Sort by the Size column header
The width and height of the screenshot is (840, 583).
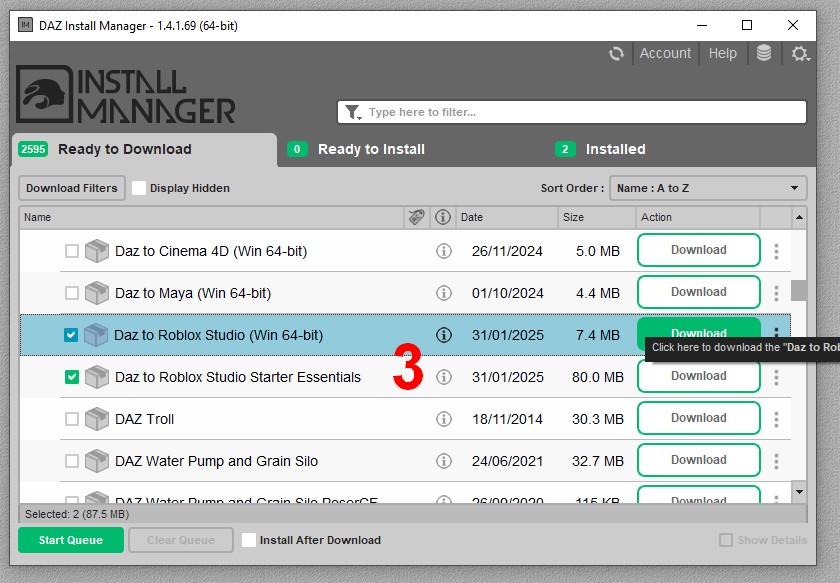point(597,217)
